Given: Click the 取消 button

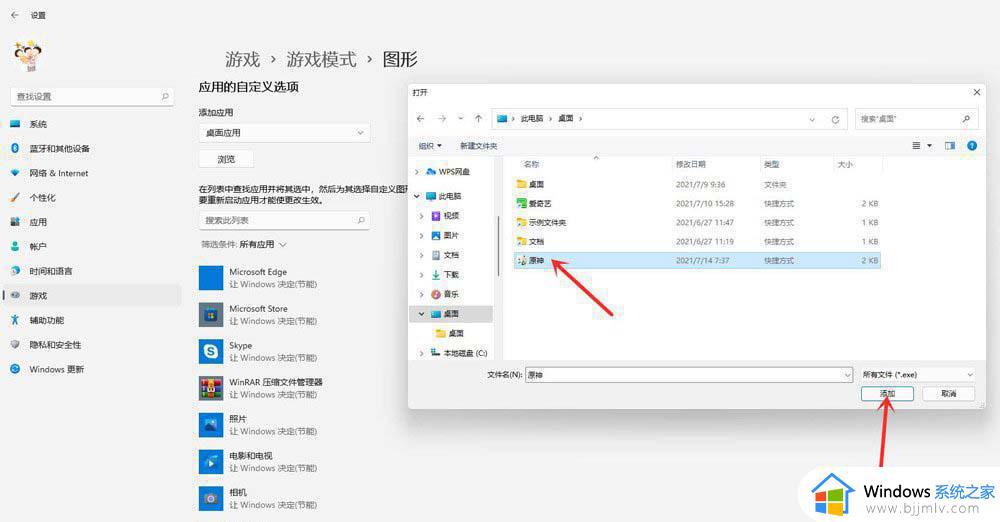Looking at the screenshot, I should click(949, 394).
